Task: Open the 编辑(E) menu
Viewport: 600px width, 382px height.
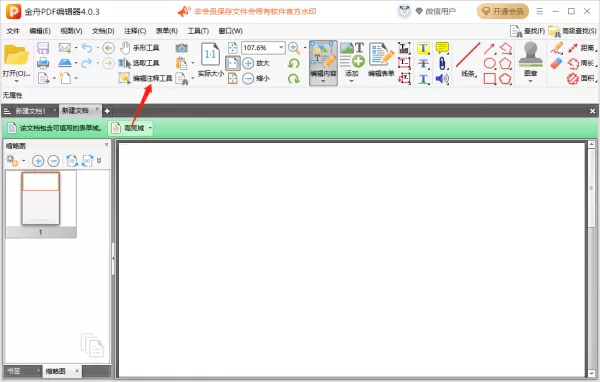Action: [40, 31]
